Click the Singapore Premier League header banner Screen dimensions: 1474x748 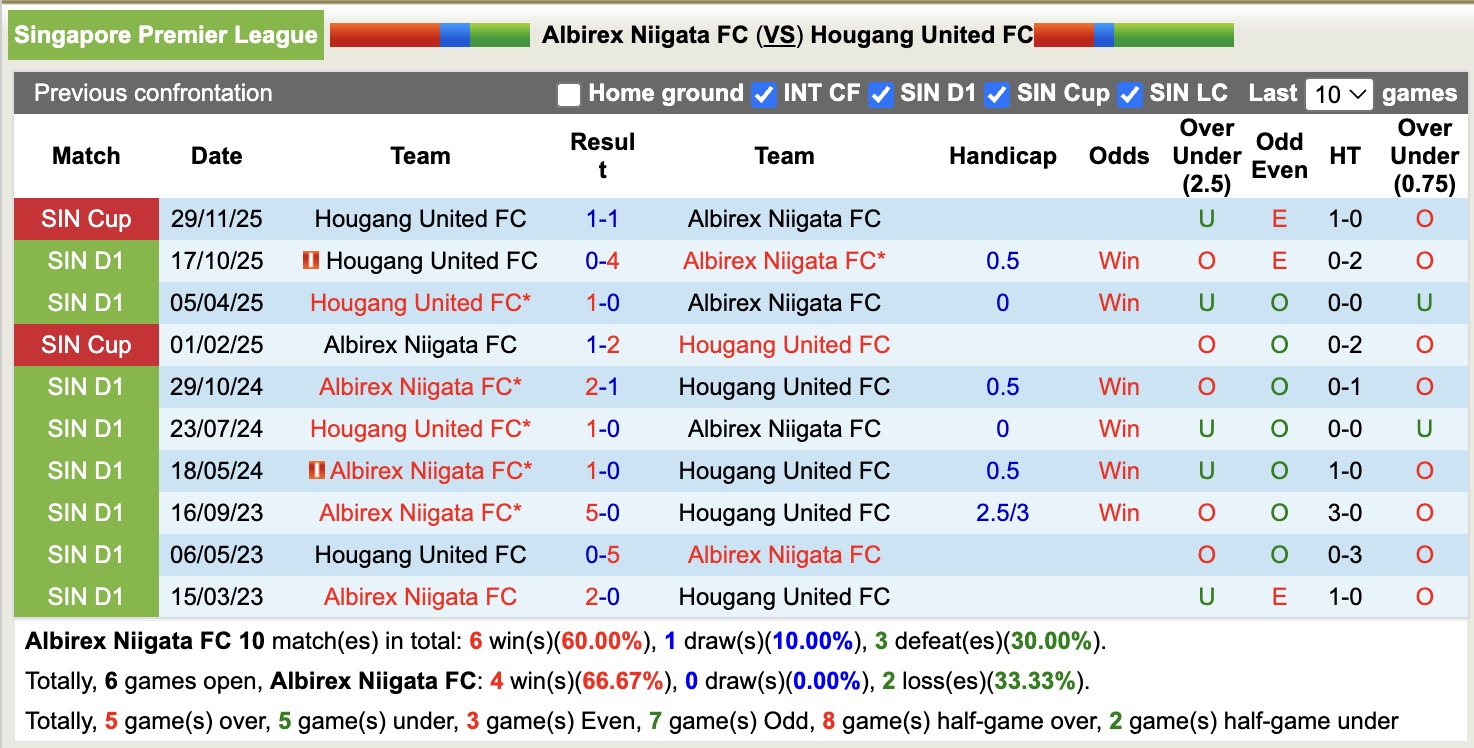click(x=165, y=33)
